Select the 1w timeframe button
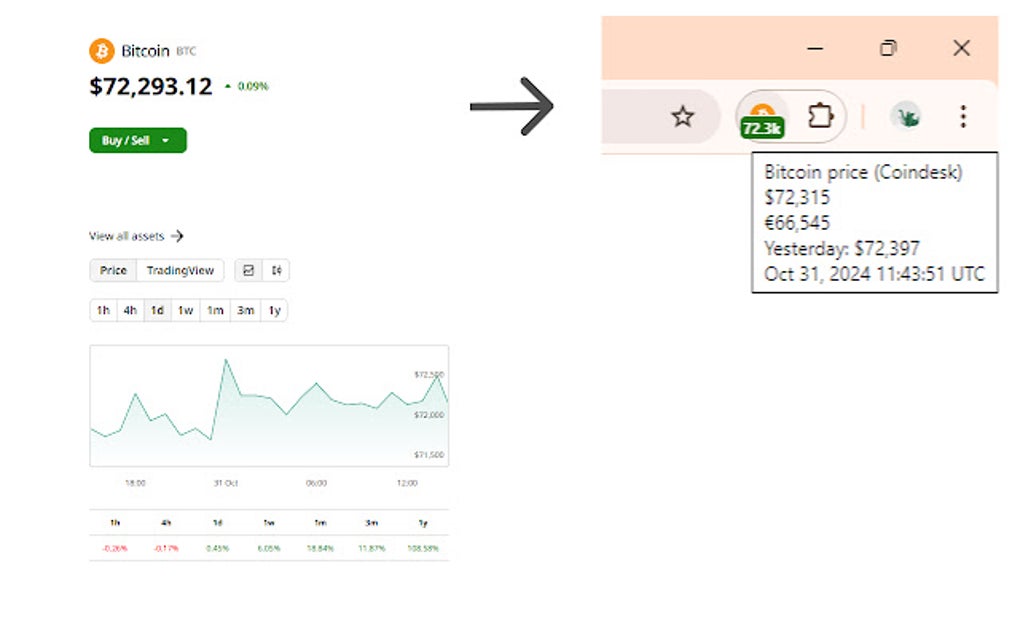Image resolution: width=1020 pixels, height=638 pixels. pyautogui.click(x=185, y=310)
